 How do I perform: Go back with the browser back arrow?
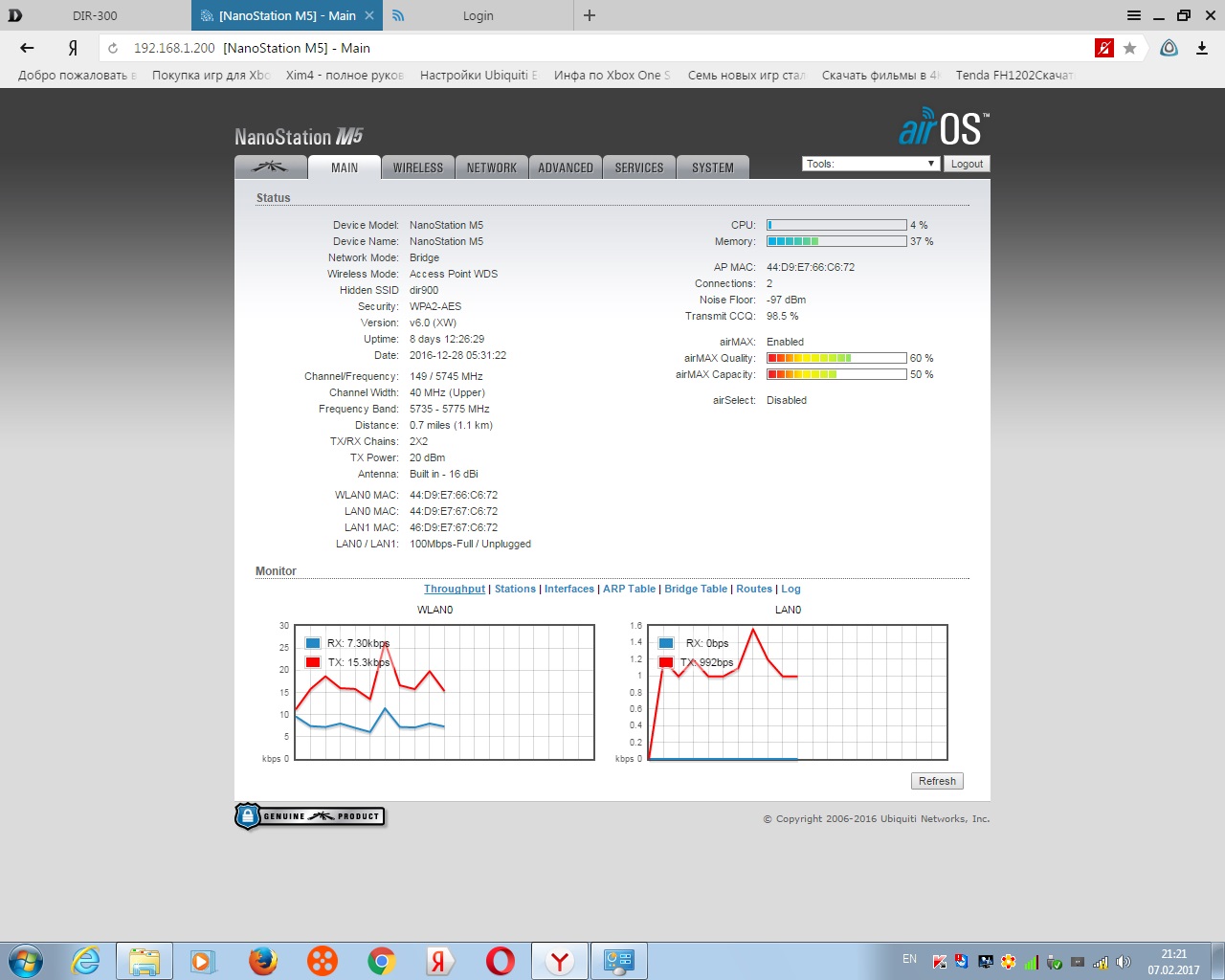[x=27, y=48]
